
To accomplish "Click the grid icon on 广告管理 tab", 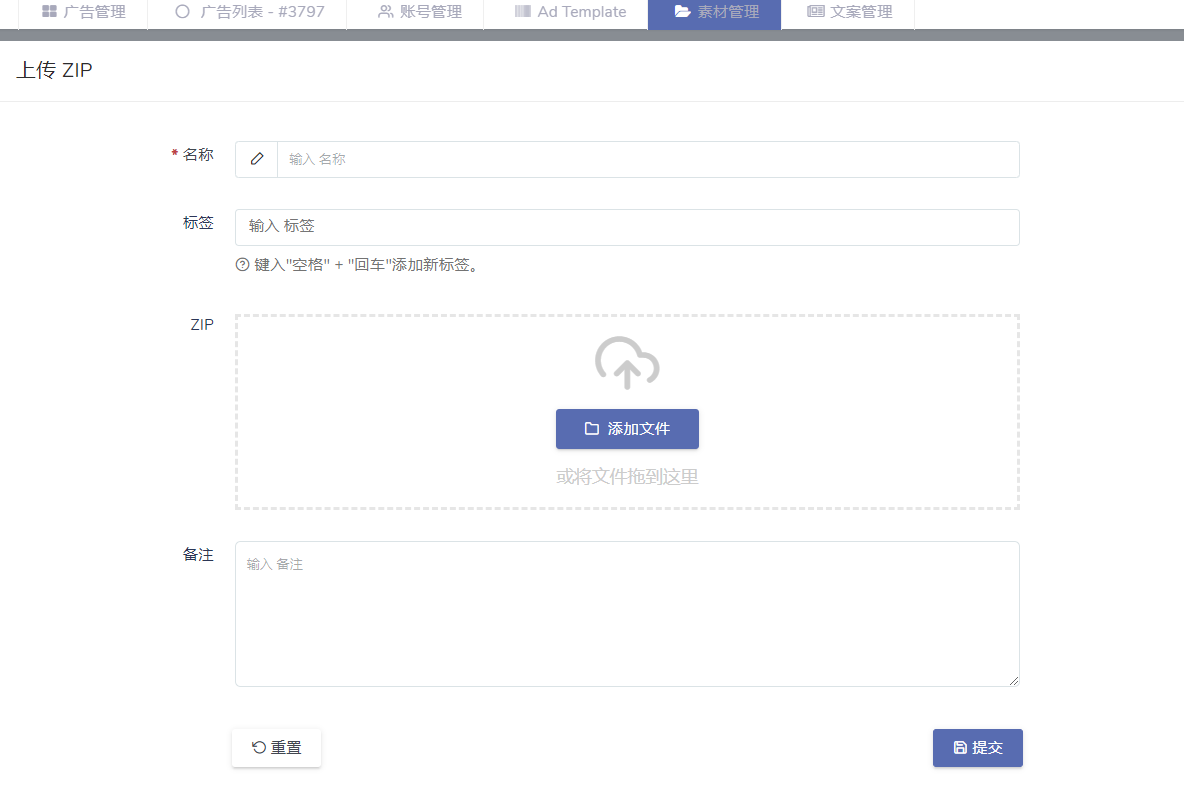I will pos(48,12).
